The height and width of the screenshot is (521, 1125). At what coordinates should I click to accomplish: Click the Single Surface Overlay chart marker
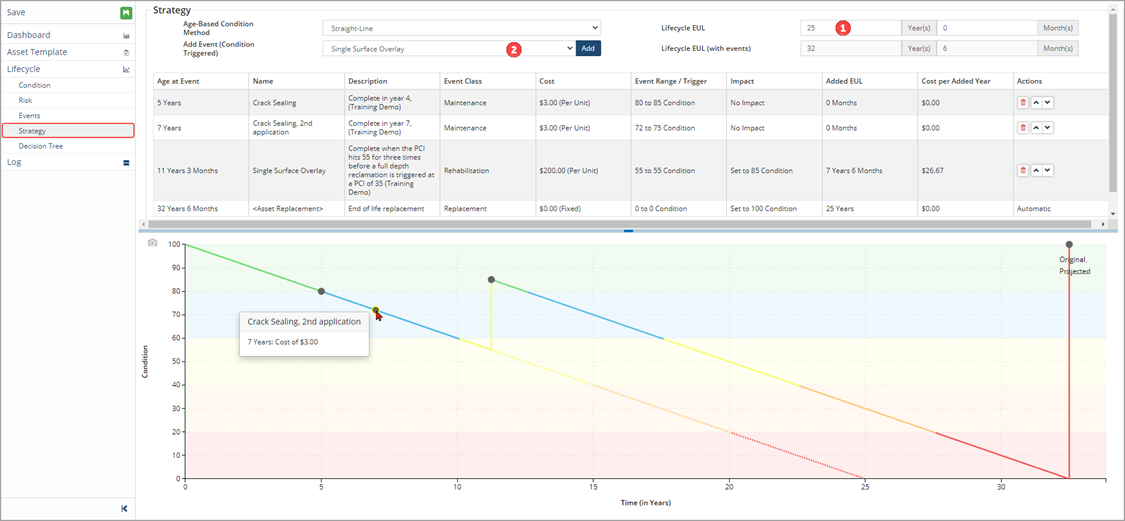(491, 280)
